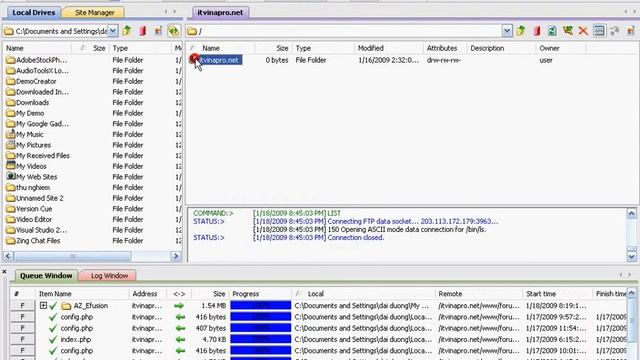Open the local path dropdown
Image resolution: width=640 pixels, height=360 pixels.
point(113,31)
